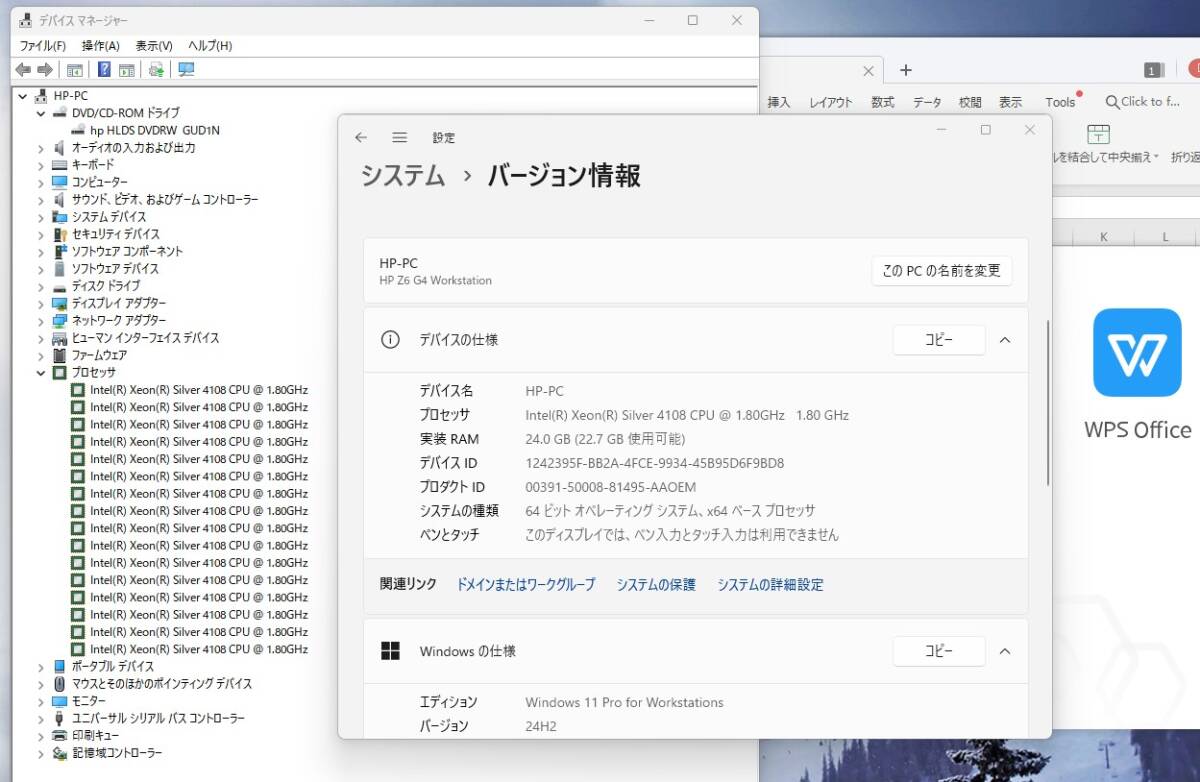Expand the オーディオの入力および出力 node
1200x782 pixels.
(41, 148)
